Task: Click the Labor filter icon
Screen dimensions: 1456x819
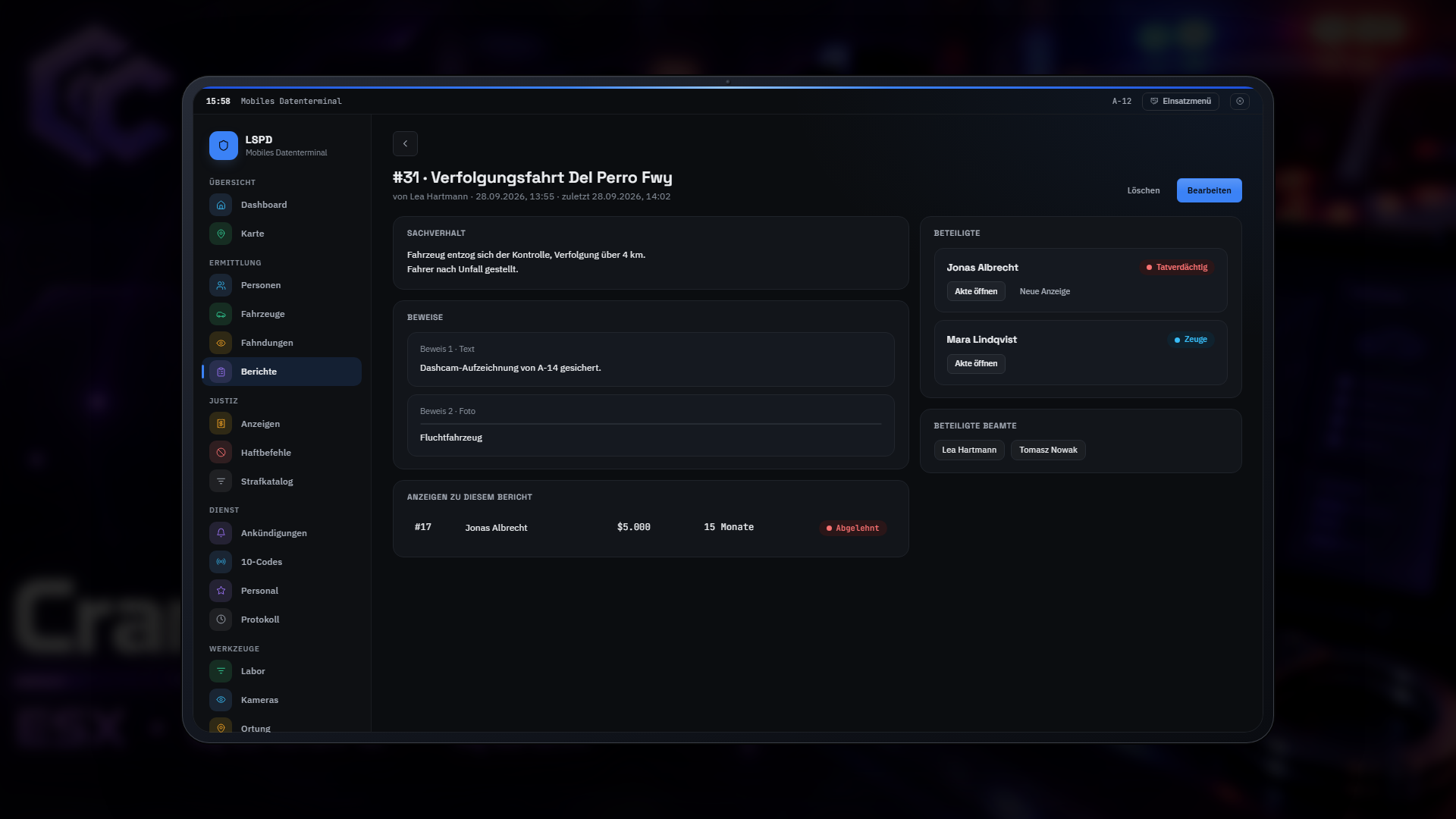Action: coord(221,671)
